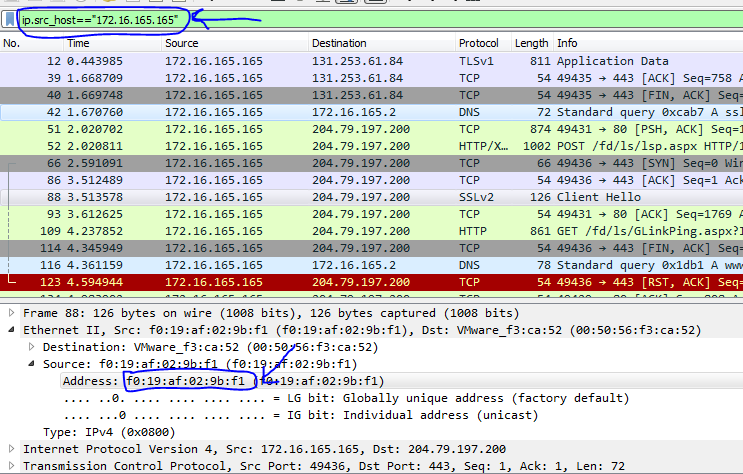Click length 126 in packet 88 row
Viewport: 743px width, 474px height.
click(540, 197)
